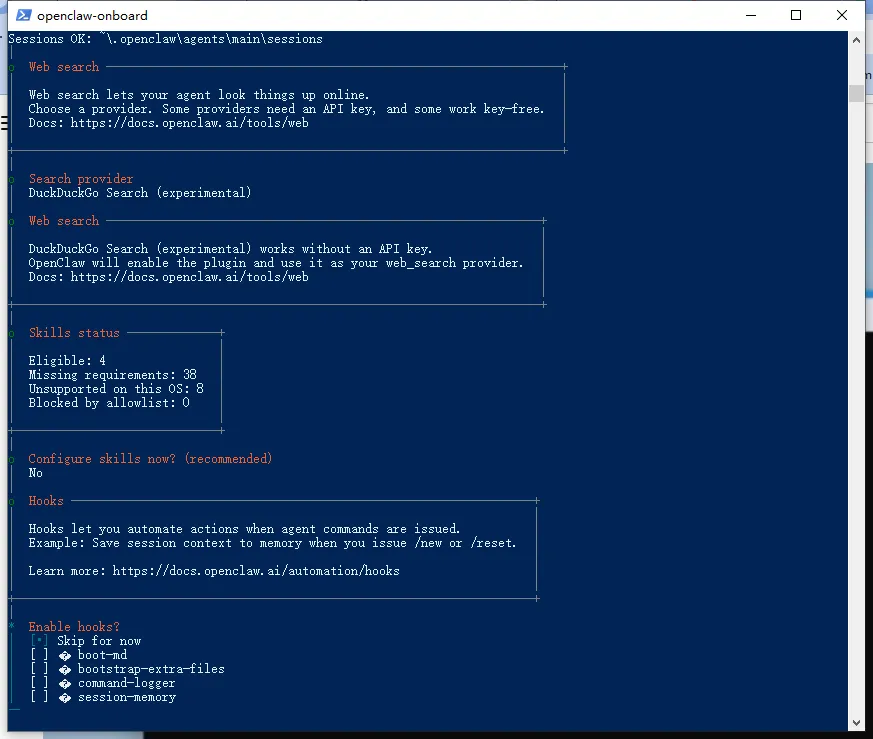Click 'Unsupported on this OS: 8' line

click(116, 389)
